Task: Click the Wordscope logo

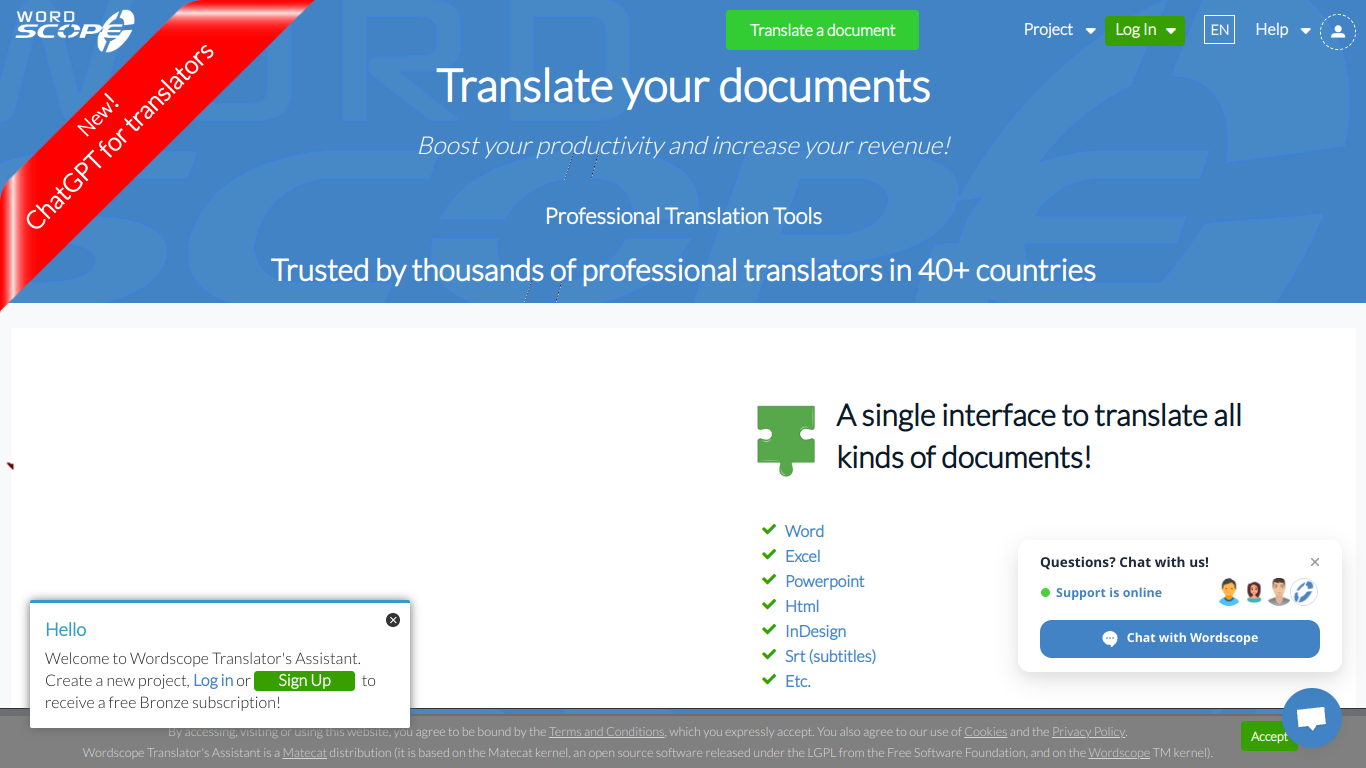Action: coord(75,30)
